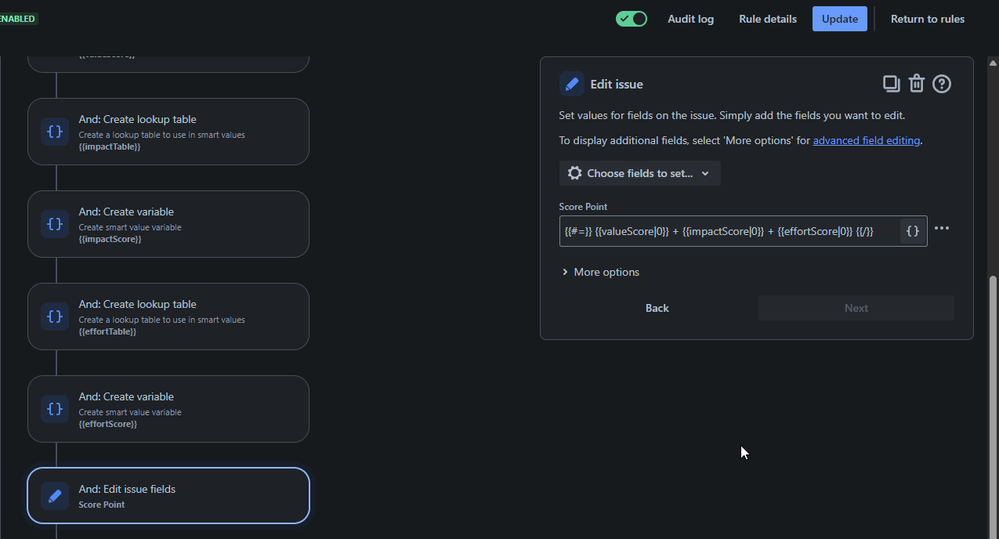This screenshot has height=539, width=999.
Task: Click the Back button
Action: pyautogui.click(x=657, y=308)
